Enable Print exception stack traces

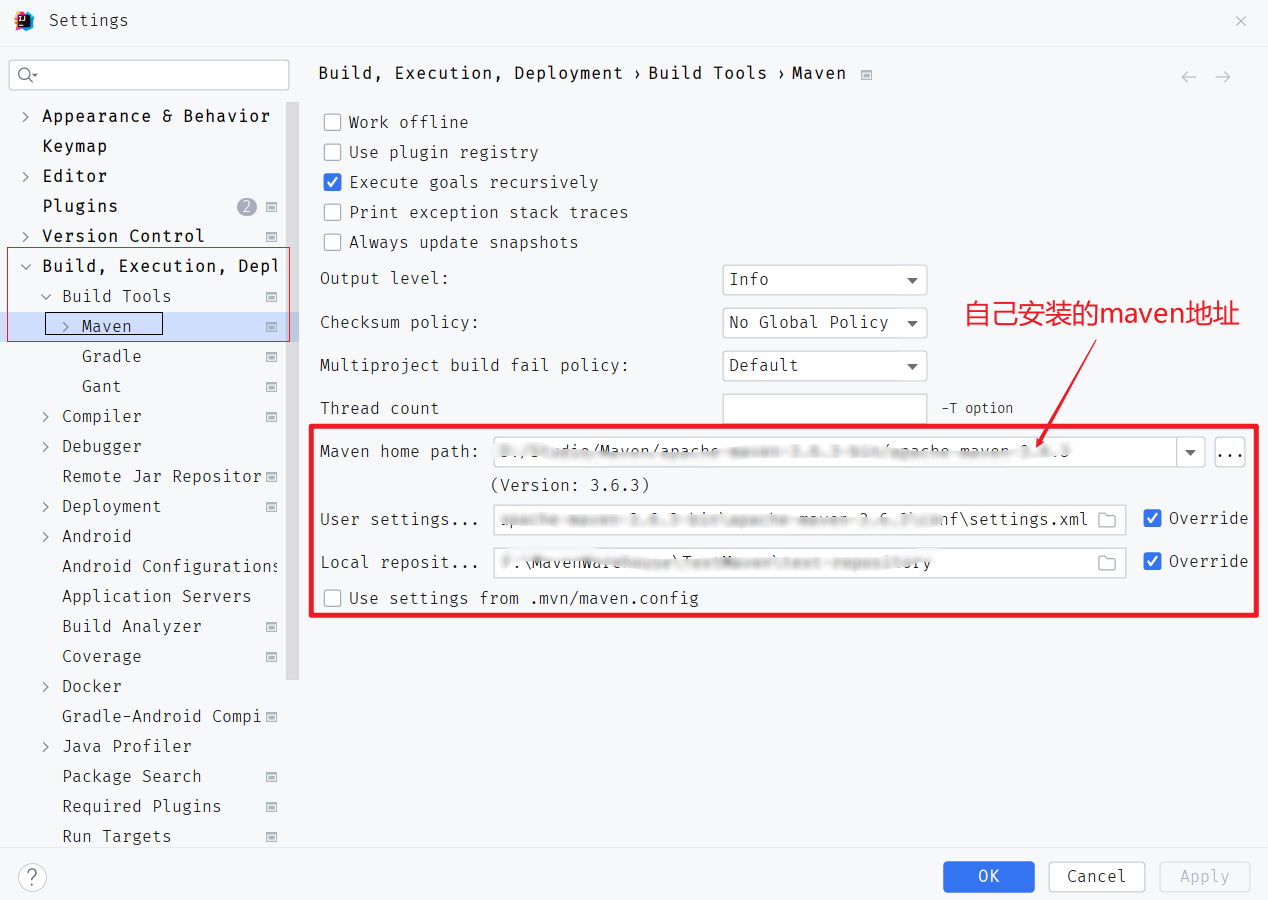coord(332,212)
